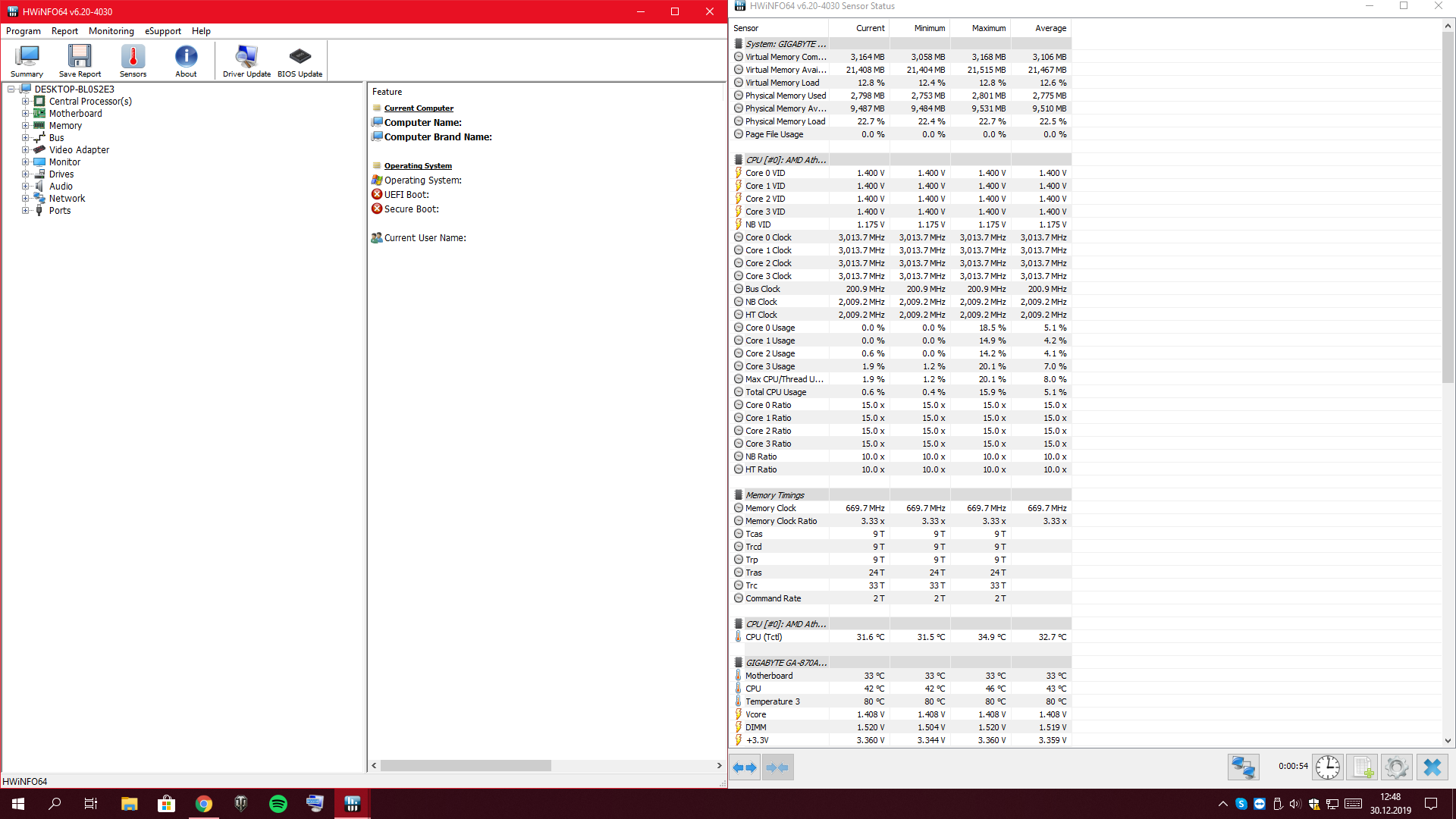Open the Summary toolbar icon
This screenshot has width=1456, height=819.
coord(27,61)
